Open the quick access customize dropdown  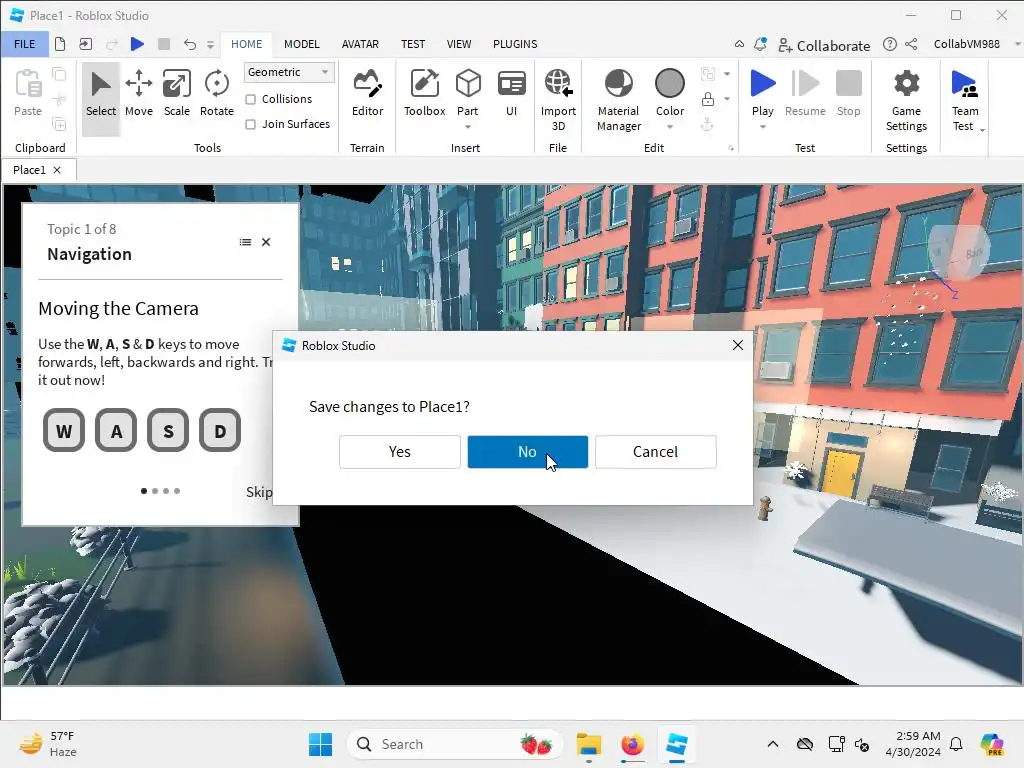coord(210,44)
